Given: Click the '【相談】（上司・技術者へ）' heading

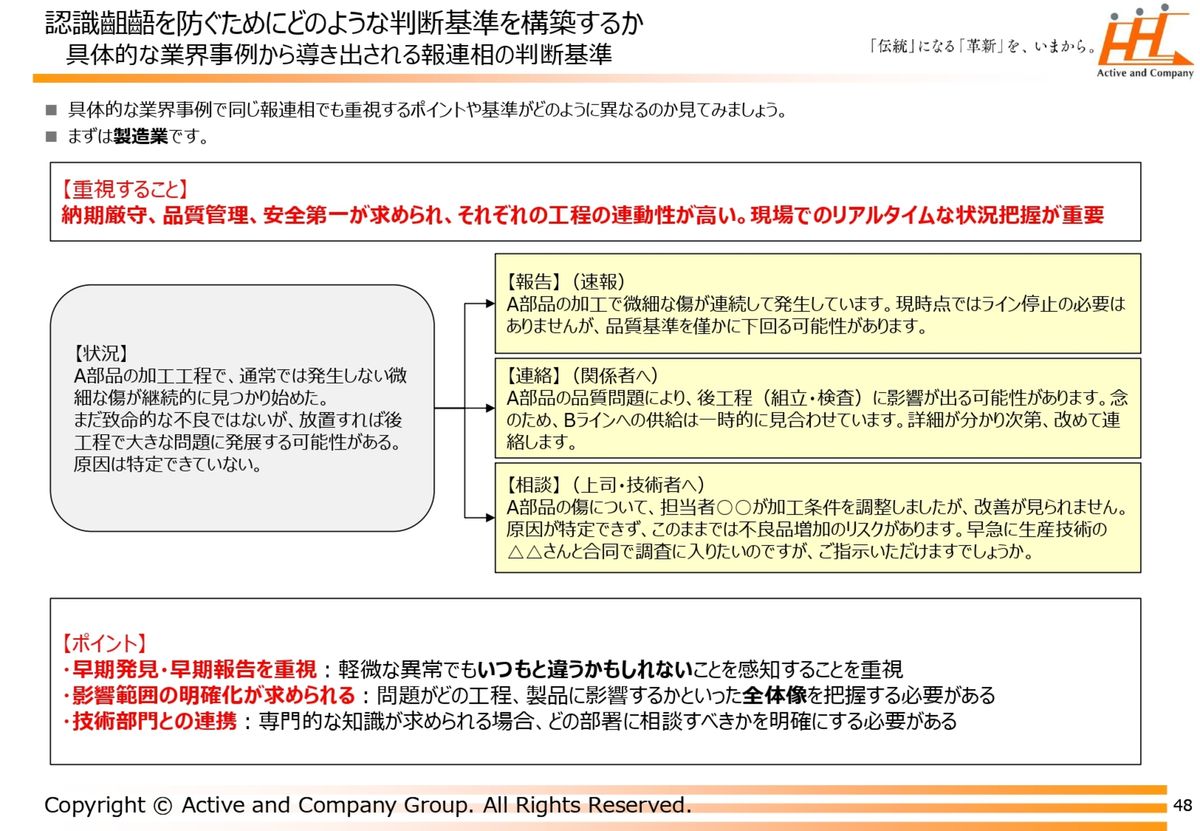Looking at the screenshot, I should [x=606, y=484].
